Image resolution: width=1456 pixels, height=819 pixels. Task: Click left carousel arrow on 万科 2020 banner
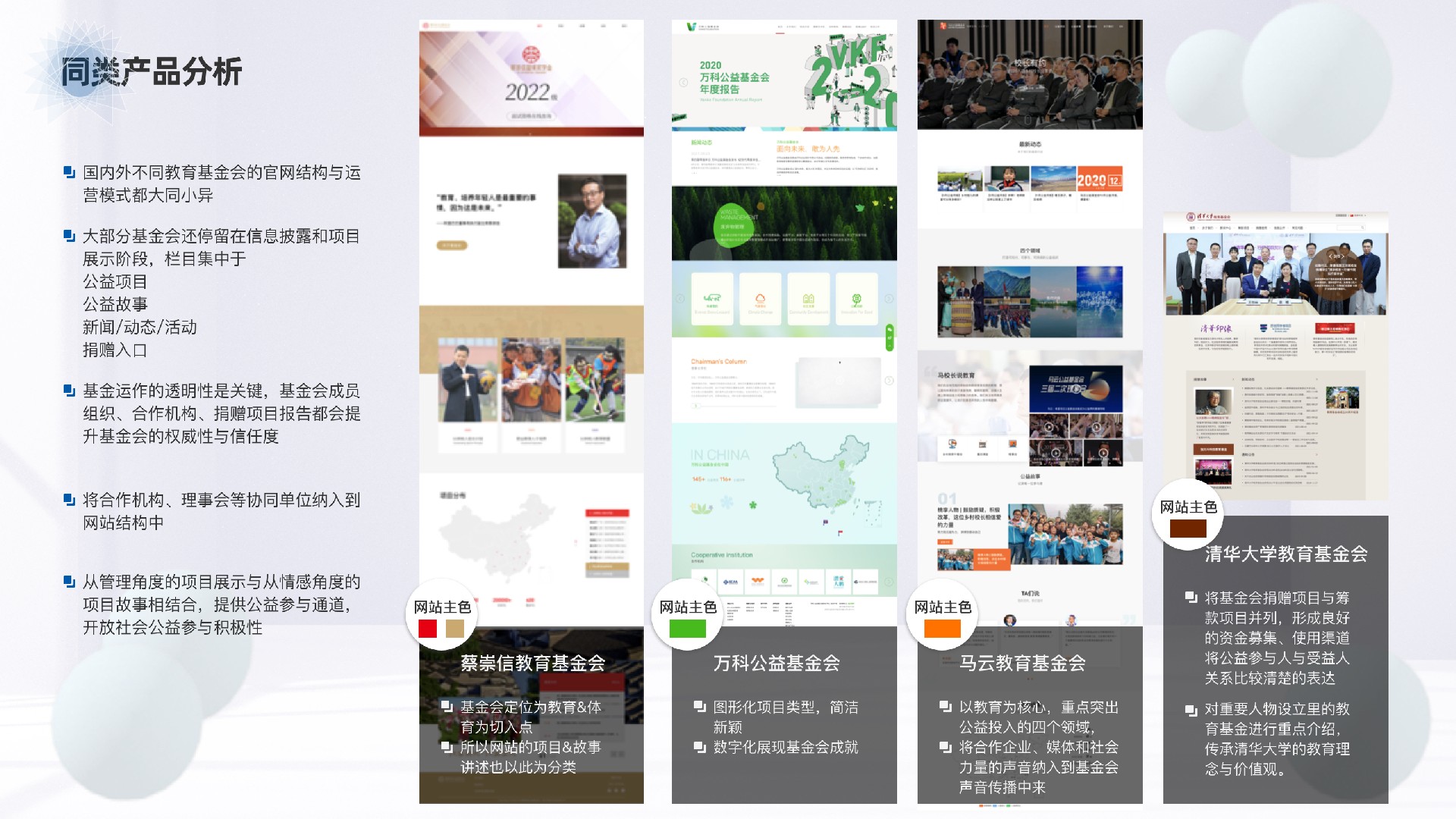click(x=683, y=82)
